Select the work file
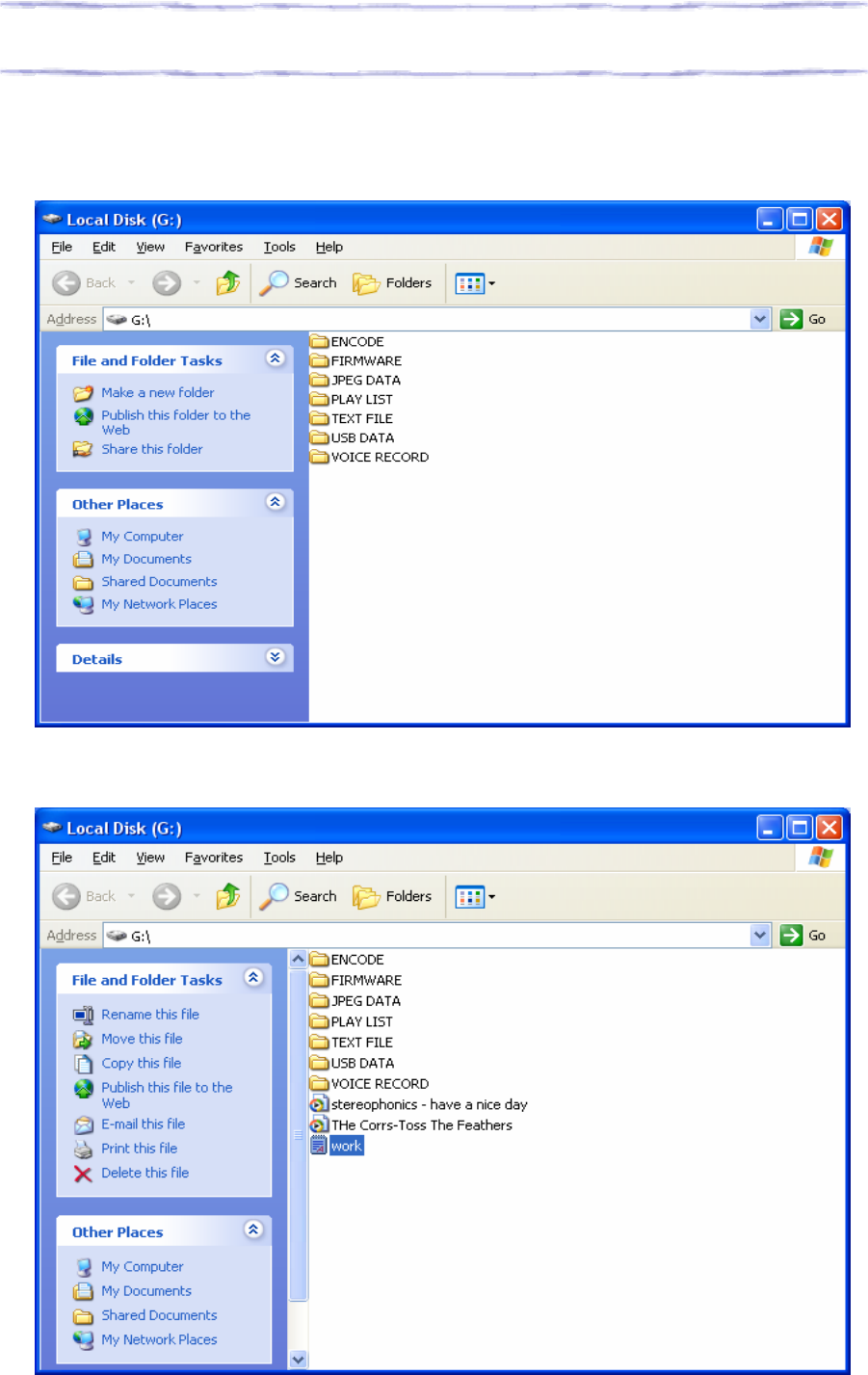This screenshot has width=868, height=1375. (337, 1146)
